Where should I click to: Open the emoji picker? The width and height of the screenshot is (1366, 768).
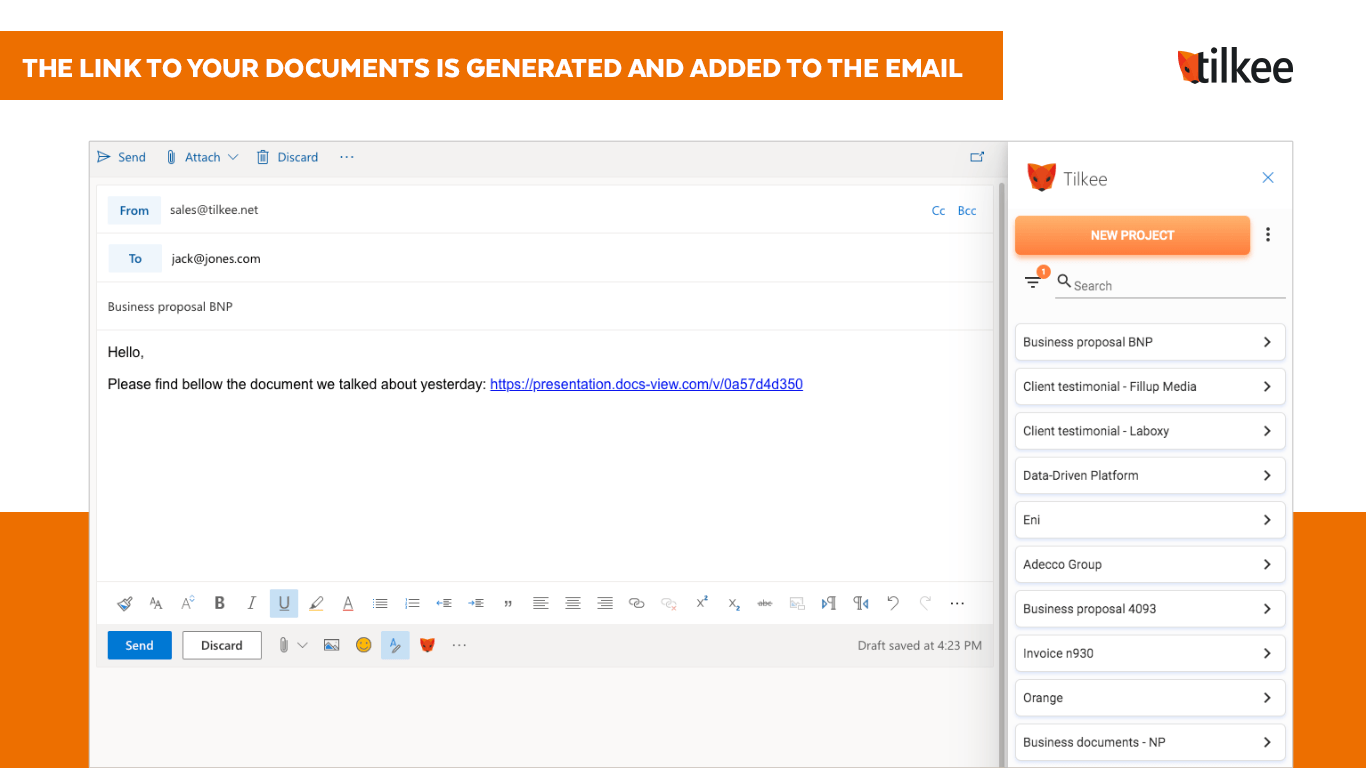363,645
